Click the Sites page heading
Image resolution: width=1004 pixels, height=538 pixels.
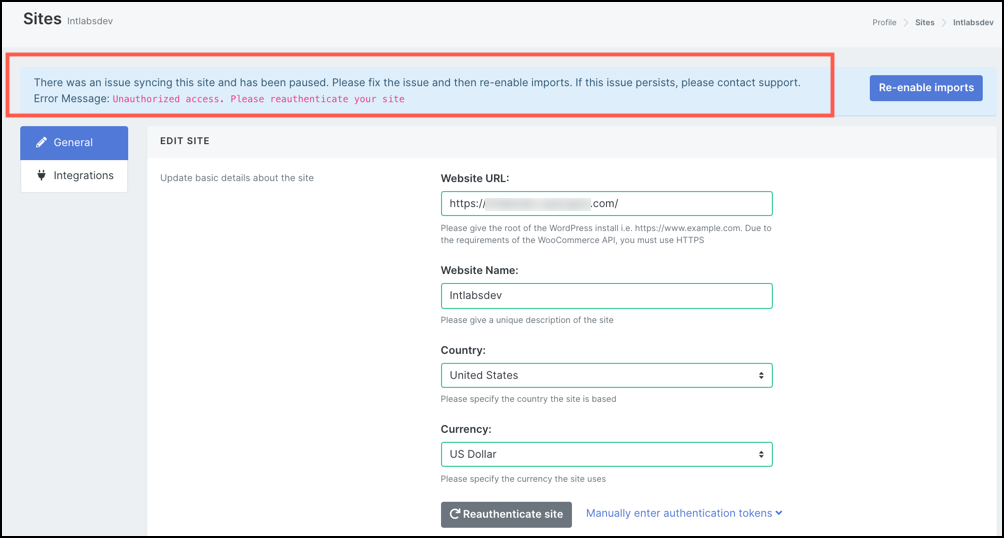coord(42,18)
